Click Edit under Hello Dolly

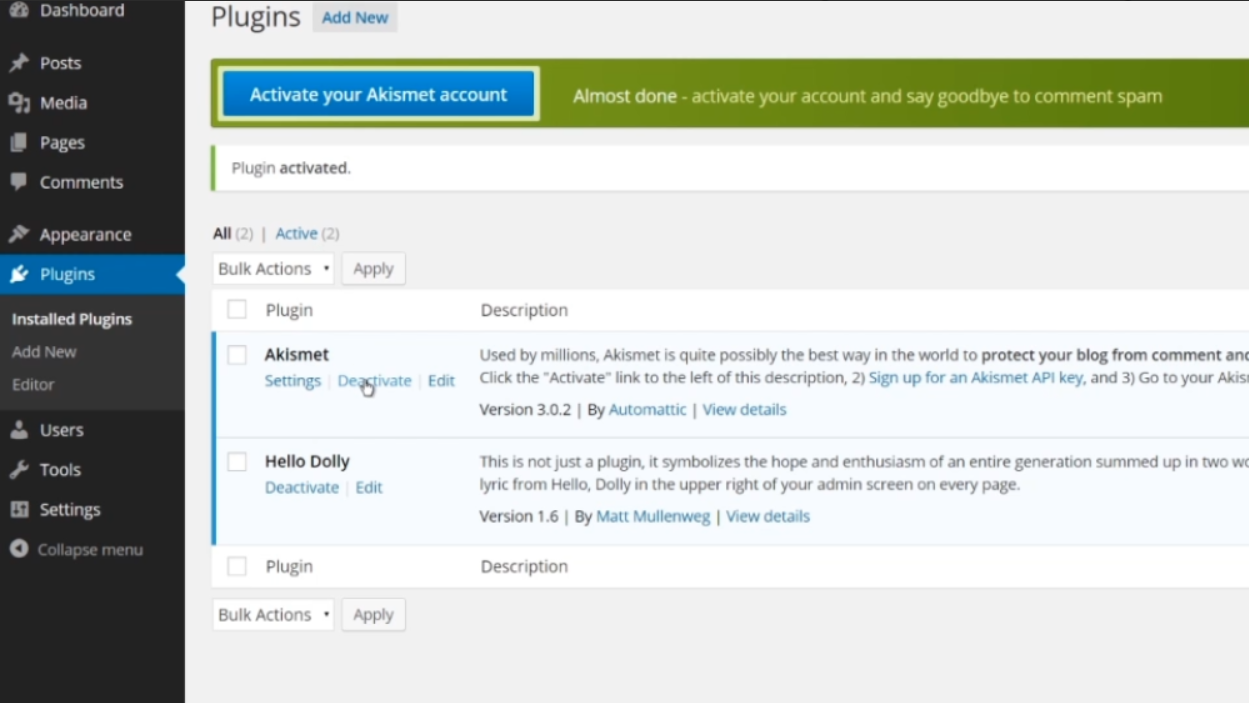(369, 488)
